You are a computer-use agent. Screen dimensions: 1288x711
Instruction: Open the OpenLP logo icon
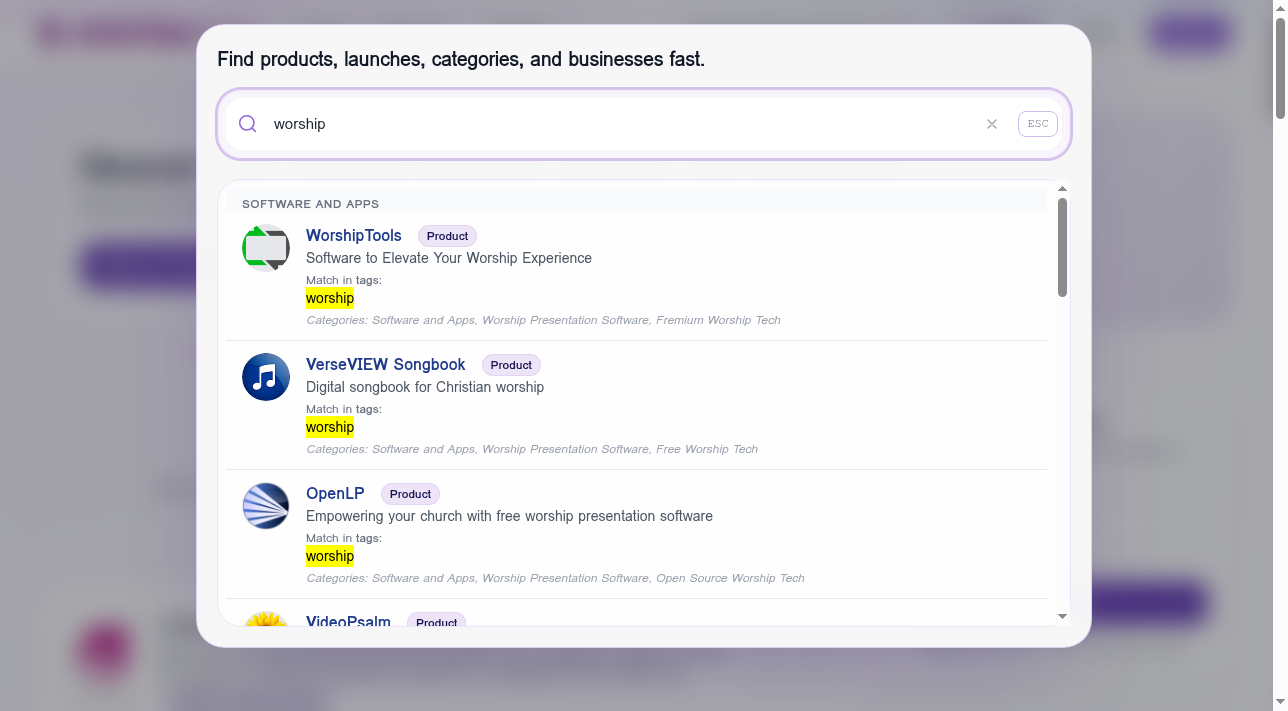266,506
